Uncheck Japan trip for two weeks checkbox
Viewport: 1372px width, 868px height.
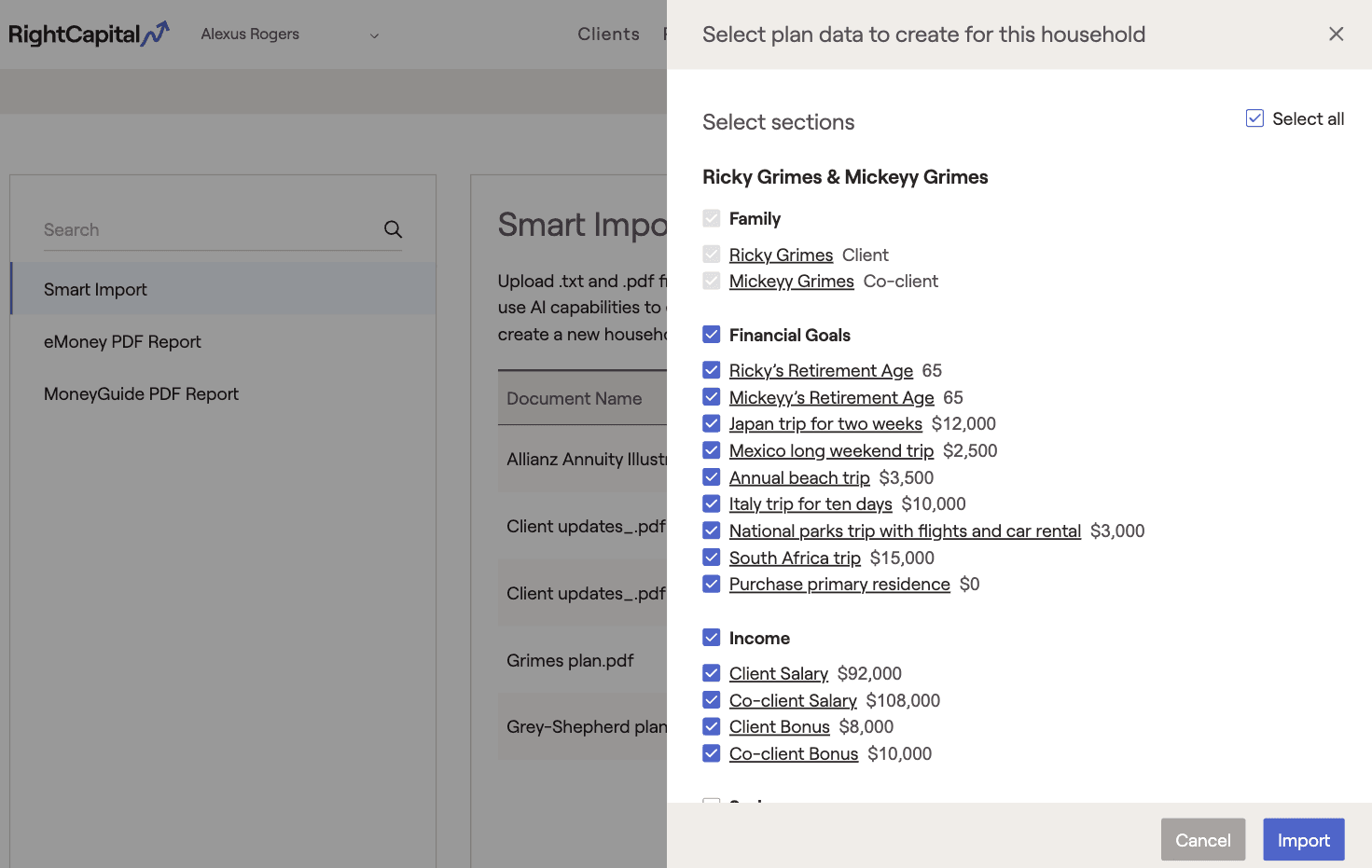pos(712,423)
